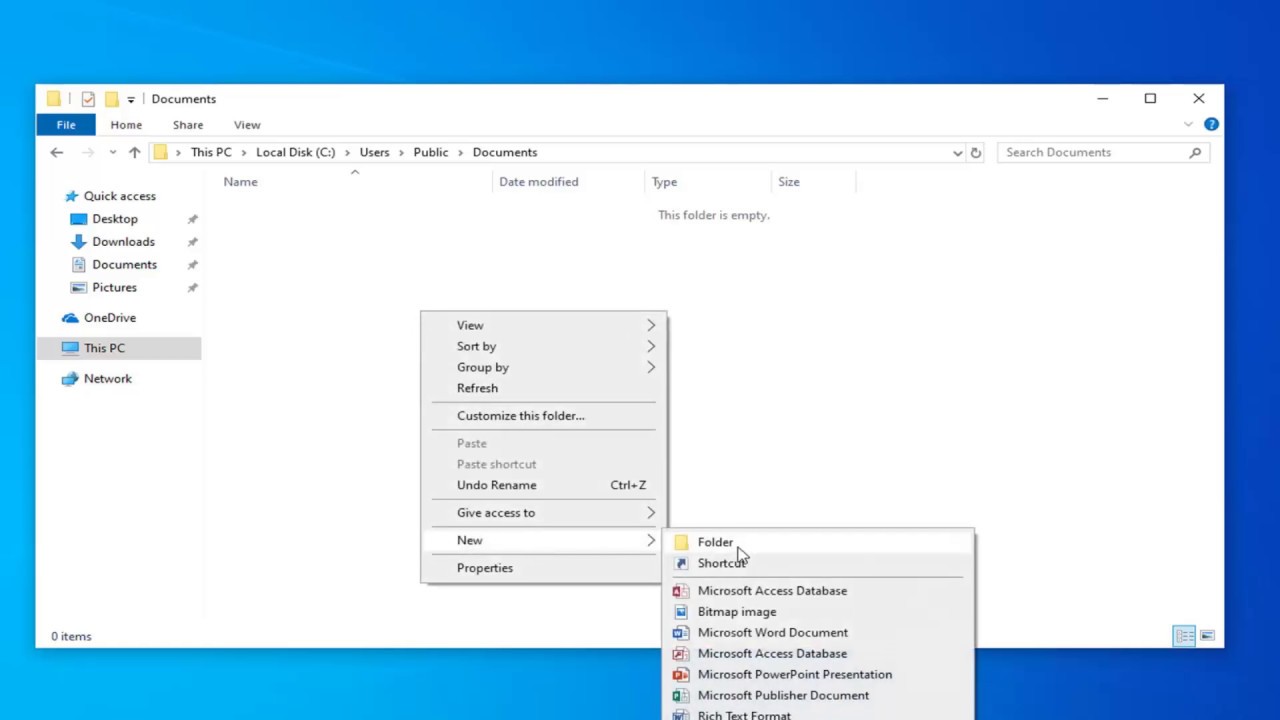Click Documents in the address breadcrumb
The image size is (1280, 720).
(x=505, y=152)
